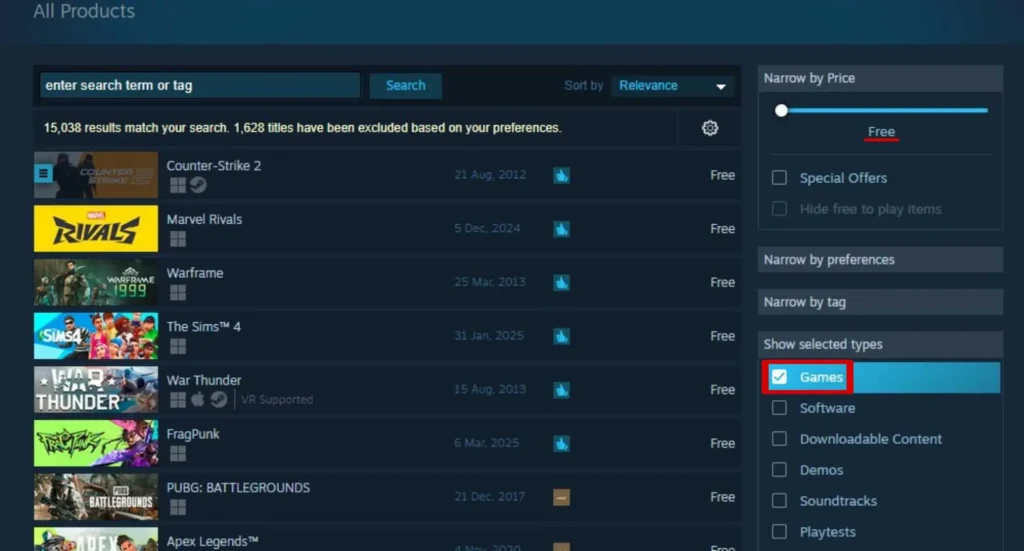
Task: Click FragPunk thumbnail image
Action: [96, 443]
